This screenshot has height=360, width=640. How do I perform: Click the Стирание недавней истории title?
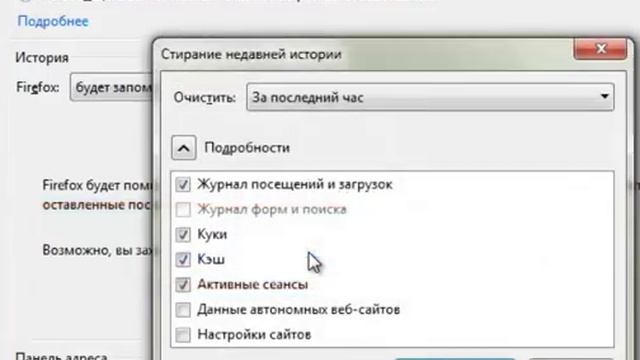(x=251, y=54)
